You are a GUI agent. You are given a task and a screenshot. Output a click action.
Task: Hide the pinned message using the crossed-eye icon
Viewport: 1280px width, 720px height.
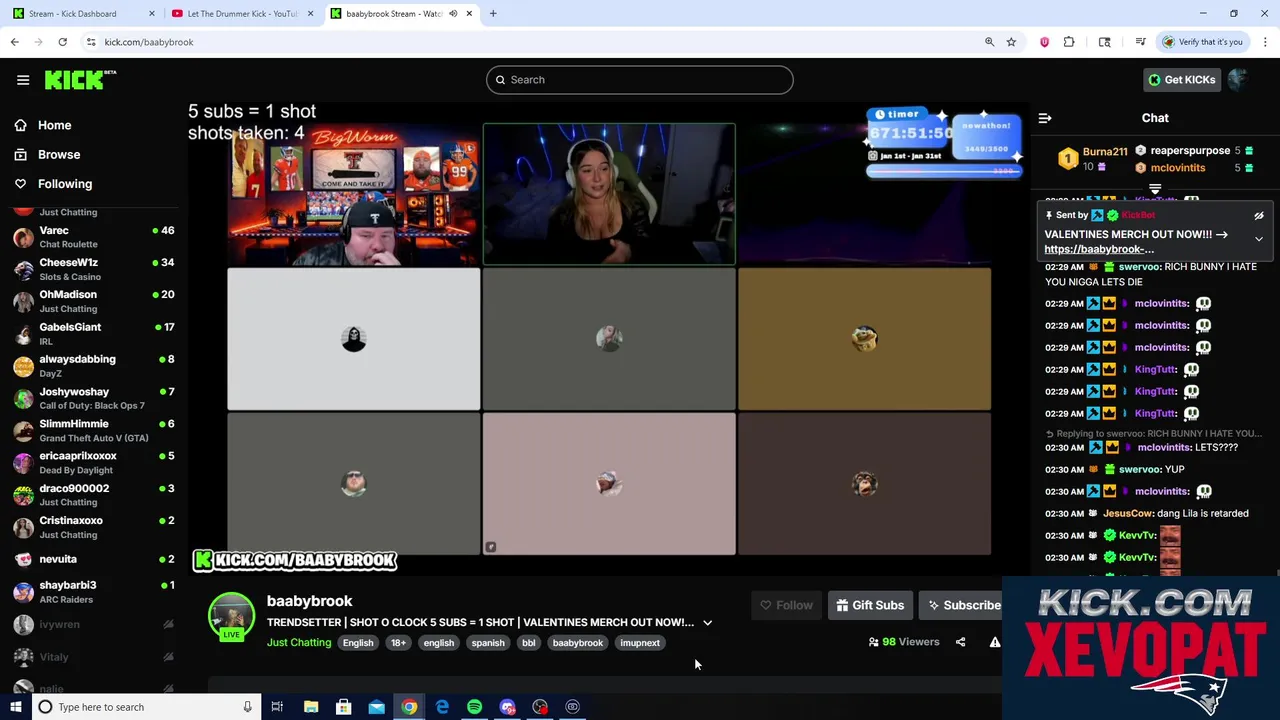[x=1259, y=216]
